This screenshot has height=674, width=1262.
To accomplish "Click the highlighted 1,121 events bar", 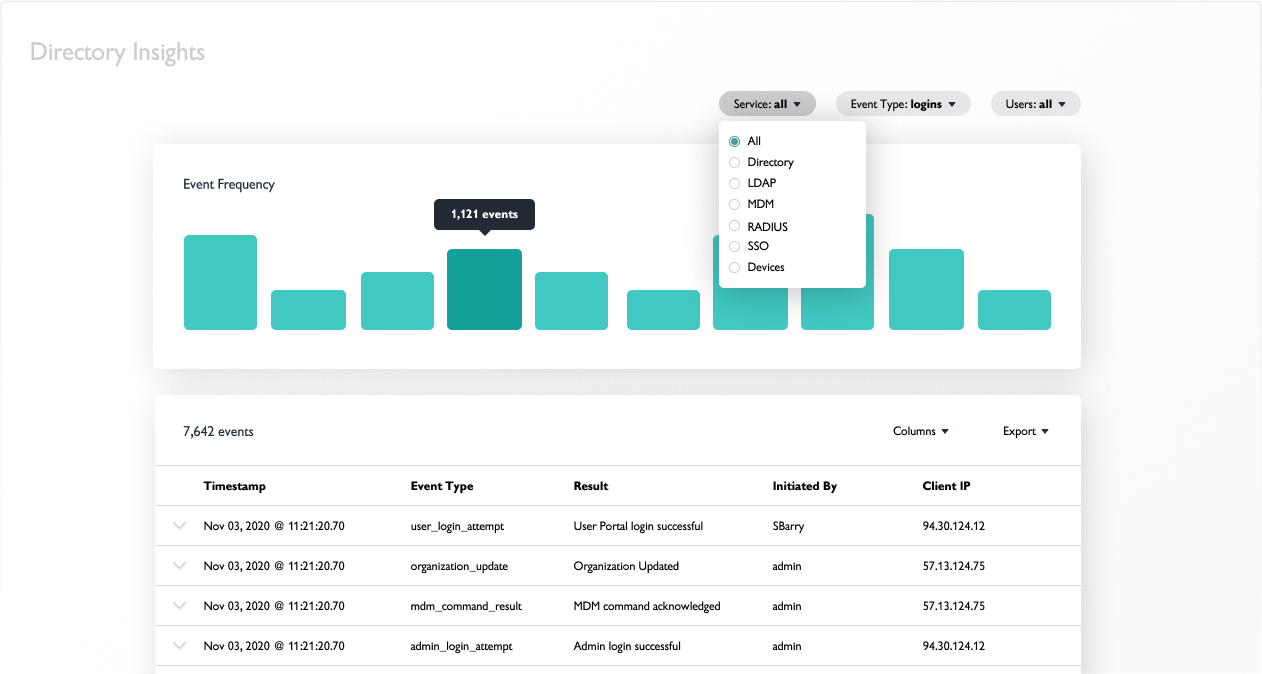I will coord(484,290).
